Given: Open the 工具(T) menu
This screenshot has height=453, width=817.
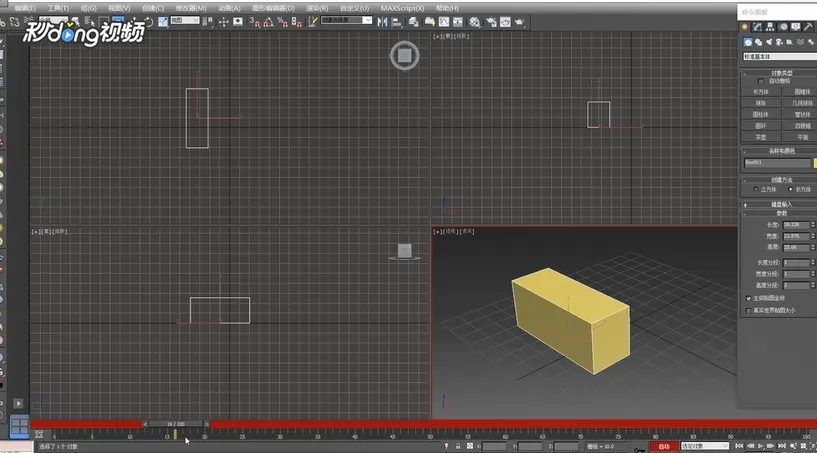Looking at the screenshot, I should [x=58, y=8].
